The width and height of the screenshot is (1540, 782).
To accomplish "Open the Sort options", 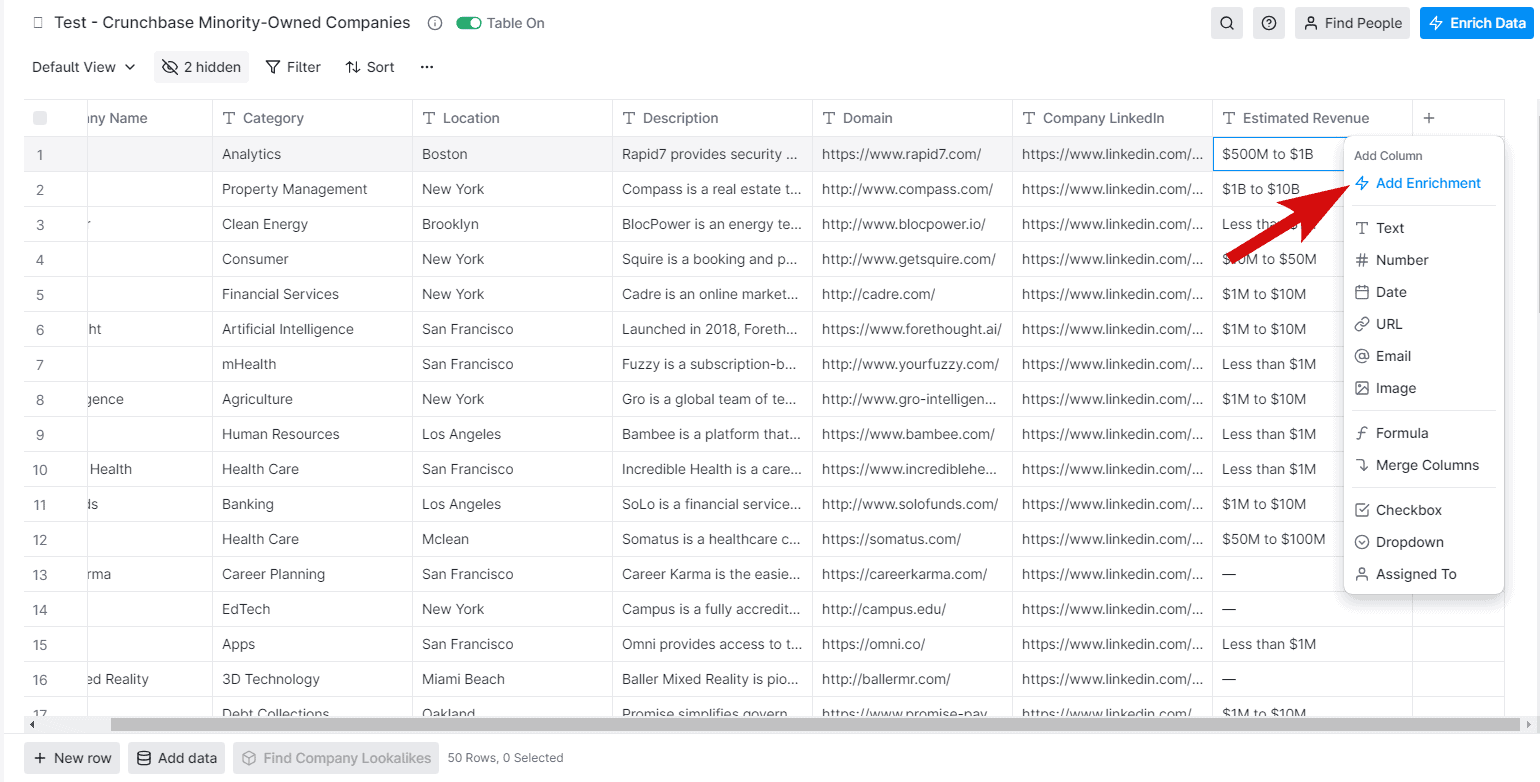I will 370,67.
